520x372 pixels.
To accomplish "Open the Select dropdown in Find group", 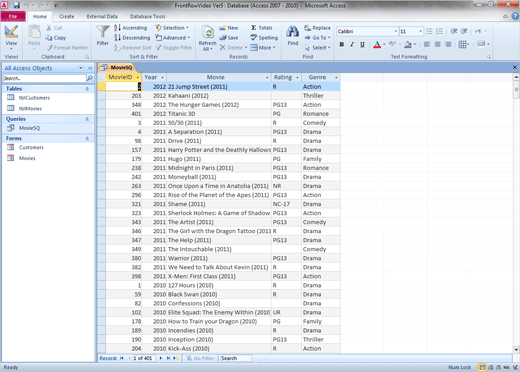I will click(317, 48).
